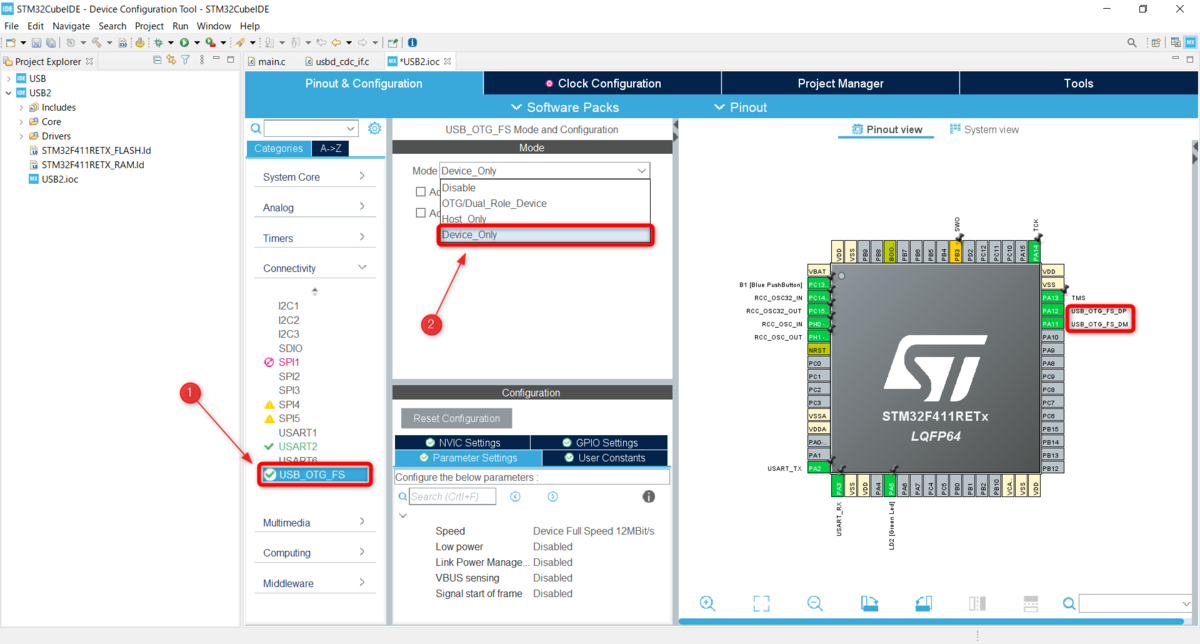
Task: Toggle the first checkbox below Mode
Action: pyautogui.click(x=421, y=192)
